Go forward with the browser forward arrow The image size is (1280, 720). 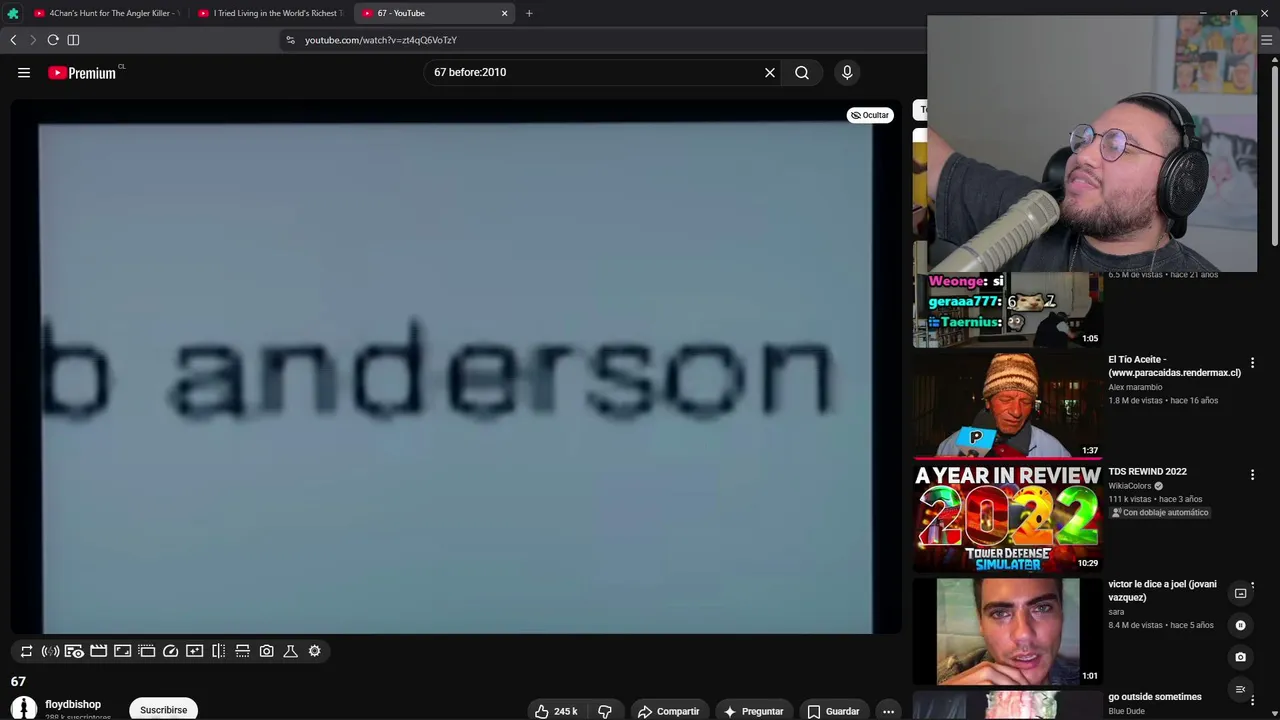pos(32,40)
